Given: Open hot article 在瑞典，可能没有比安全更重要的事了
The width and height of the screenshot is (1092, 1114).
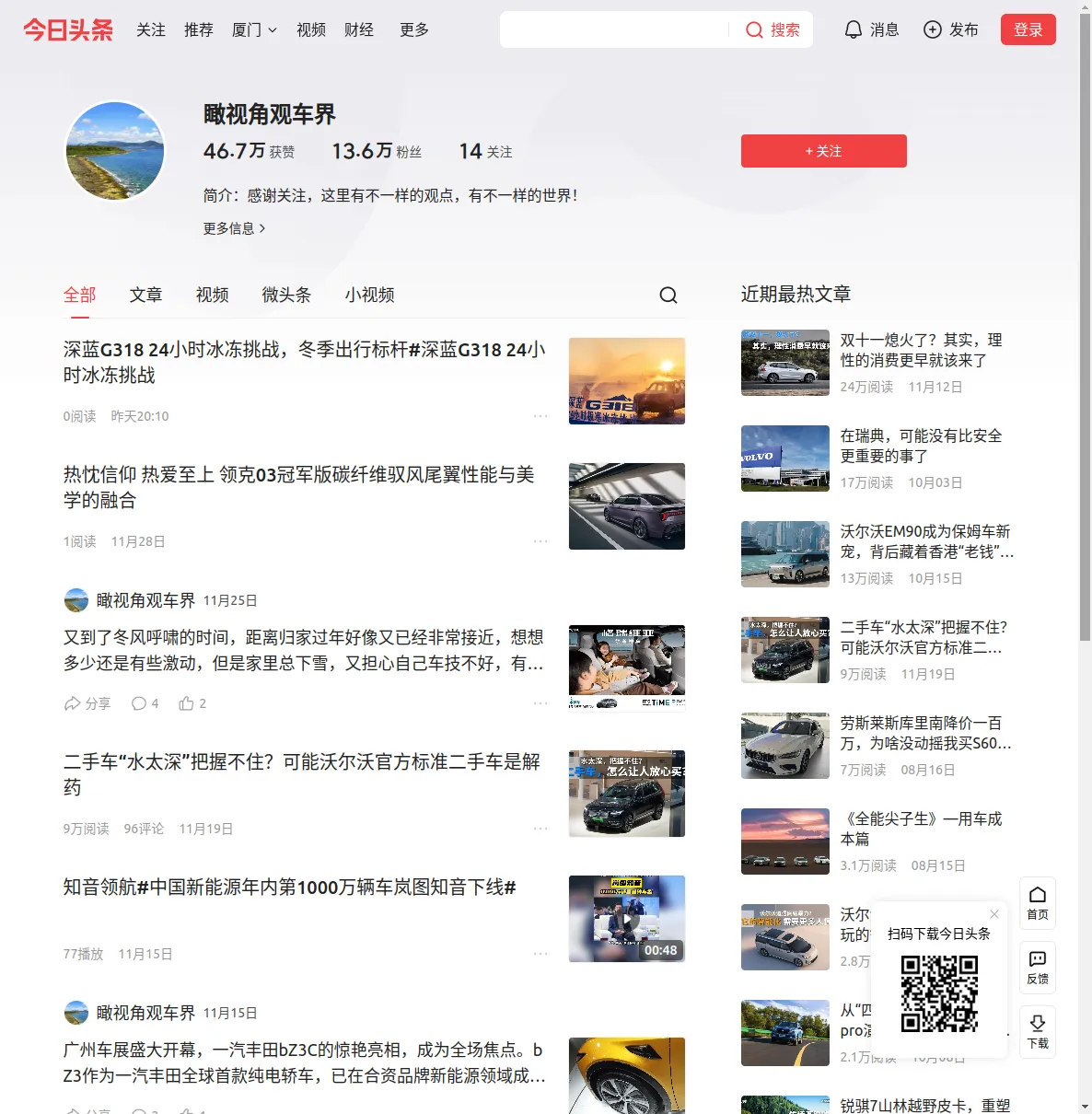Looking at the screenshot, I should pos(921,446).
